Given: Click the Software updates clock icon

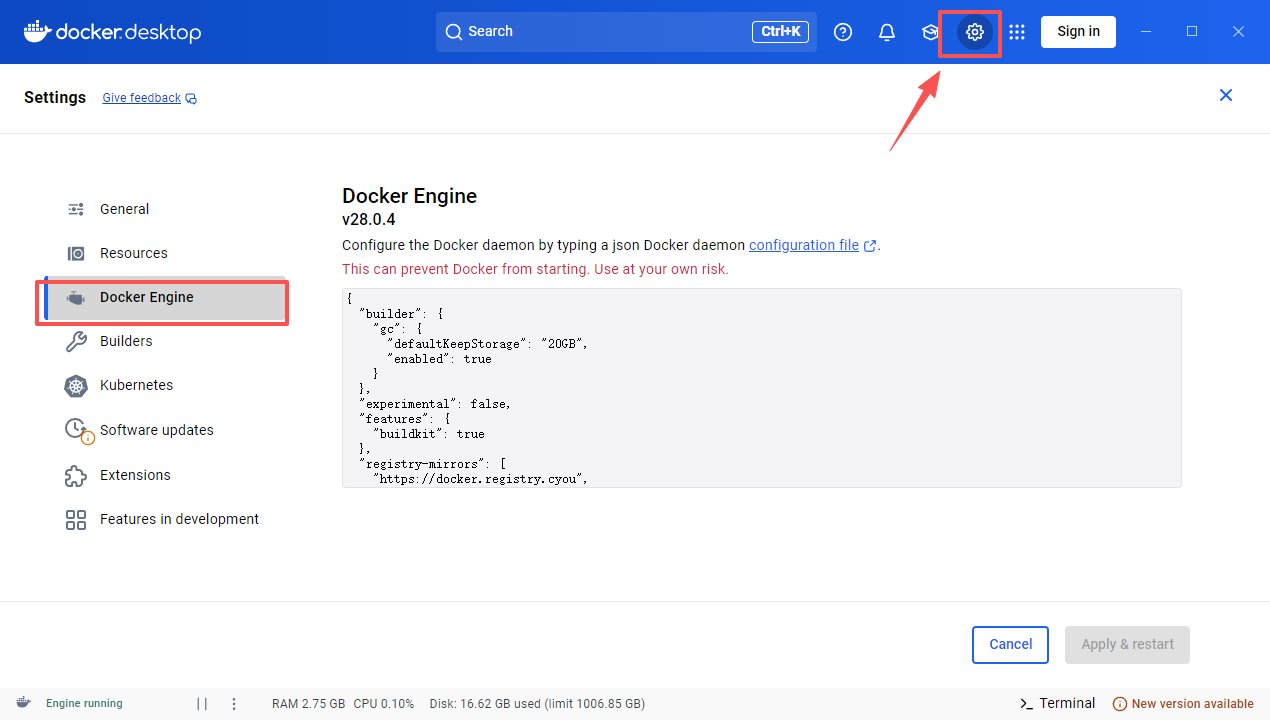Looking at the screenshot, I should (x=78, y=431).
